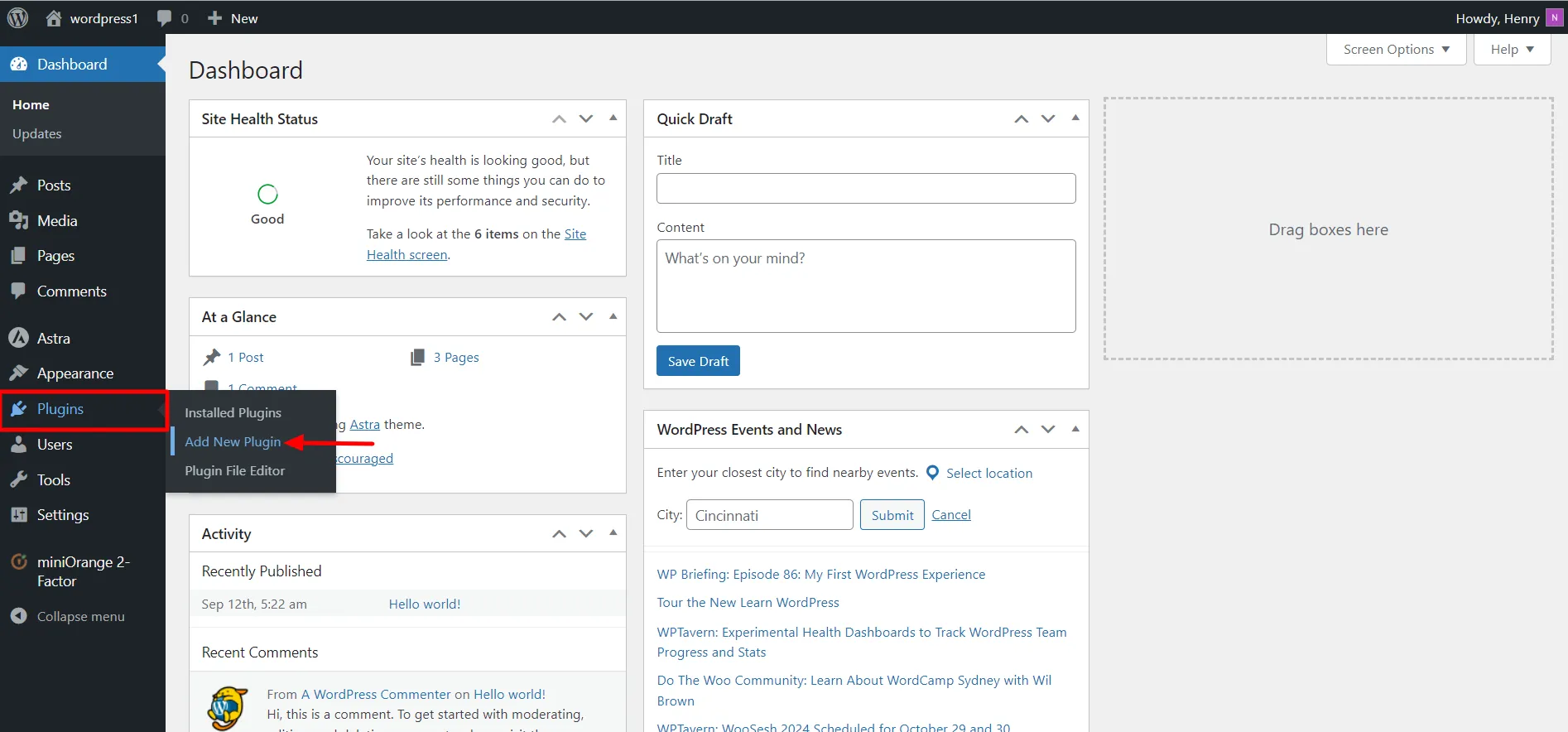
Task: Open the New content plus menu
Action: coord(233,18)
